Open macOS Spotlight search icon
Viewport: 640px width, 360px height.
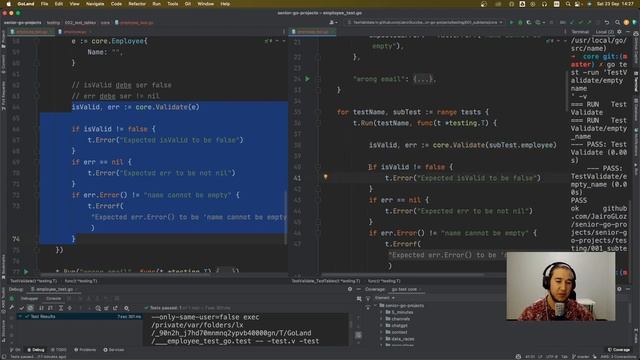pyautogui.click(x=568, y=4)
